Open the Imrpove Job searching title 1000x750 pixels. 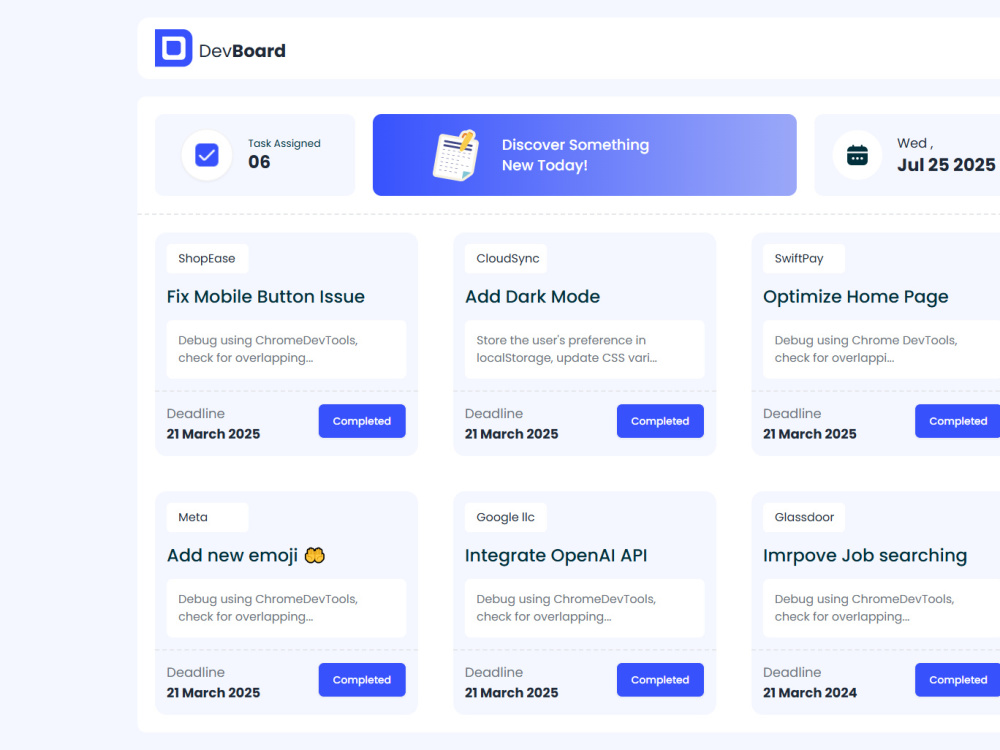(865, 555)
